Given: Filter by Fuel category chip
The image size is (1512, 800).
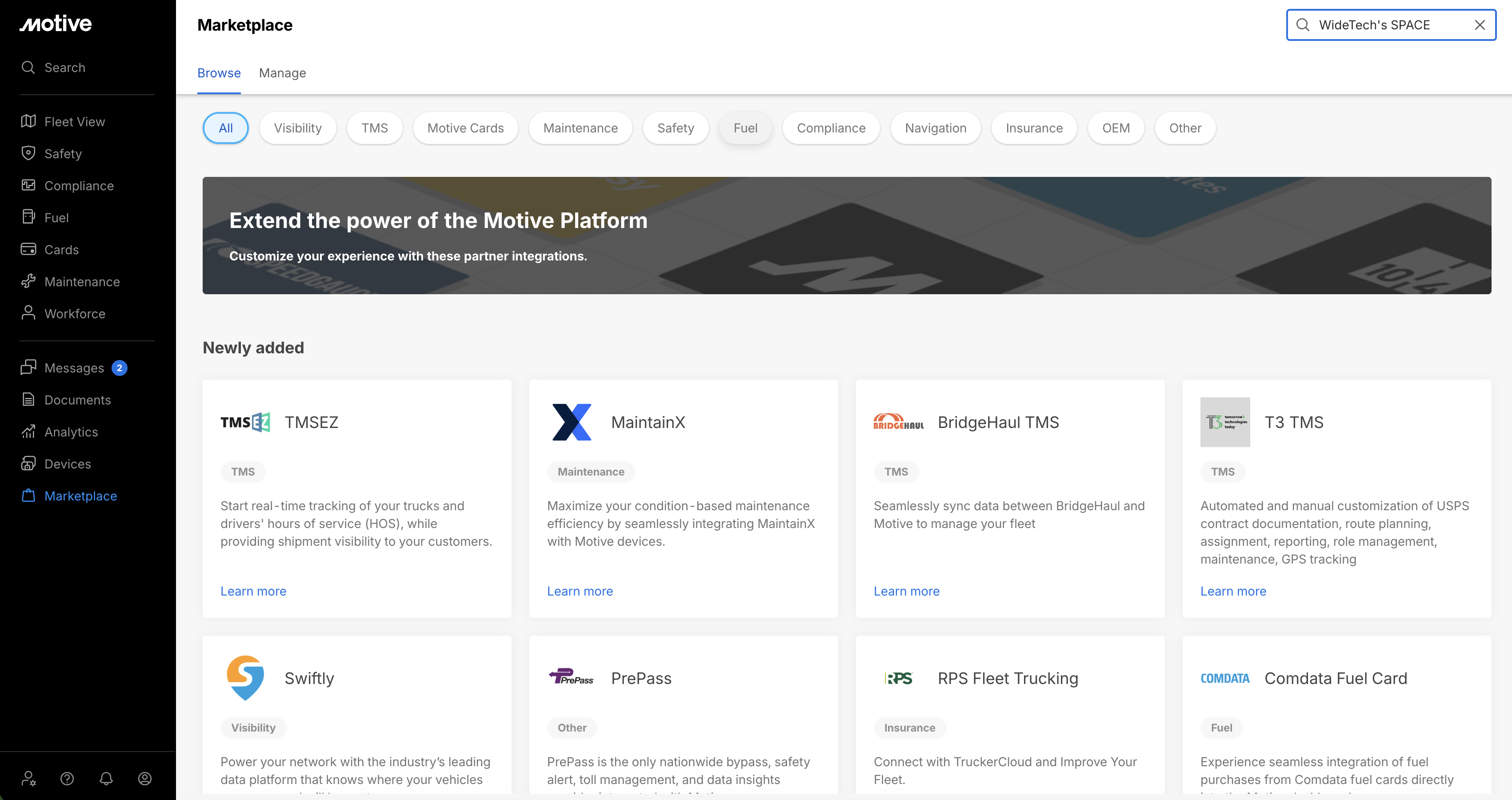Looking at the screenshot, I should (x=745, y=128).
